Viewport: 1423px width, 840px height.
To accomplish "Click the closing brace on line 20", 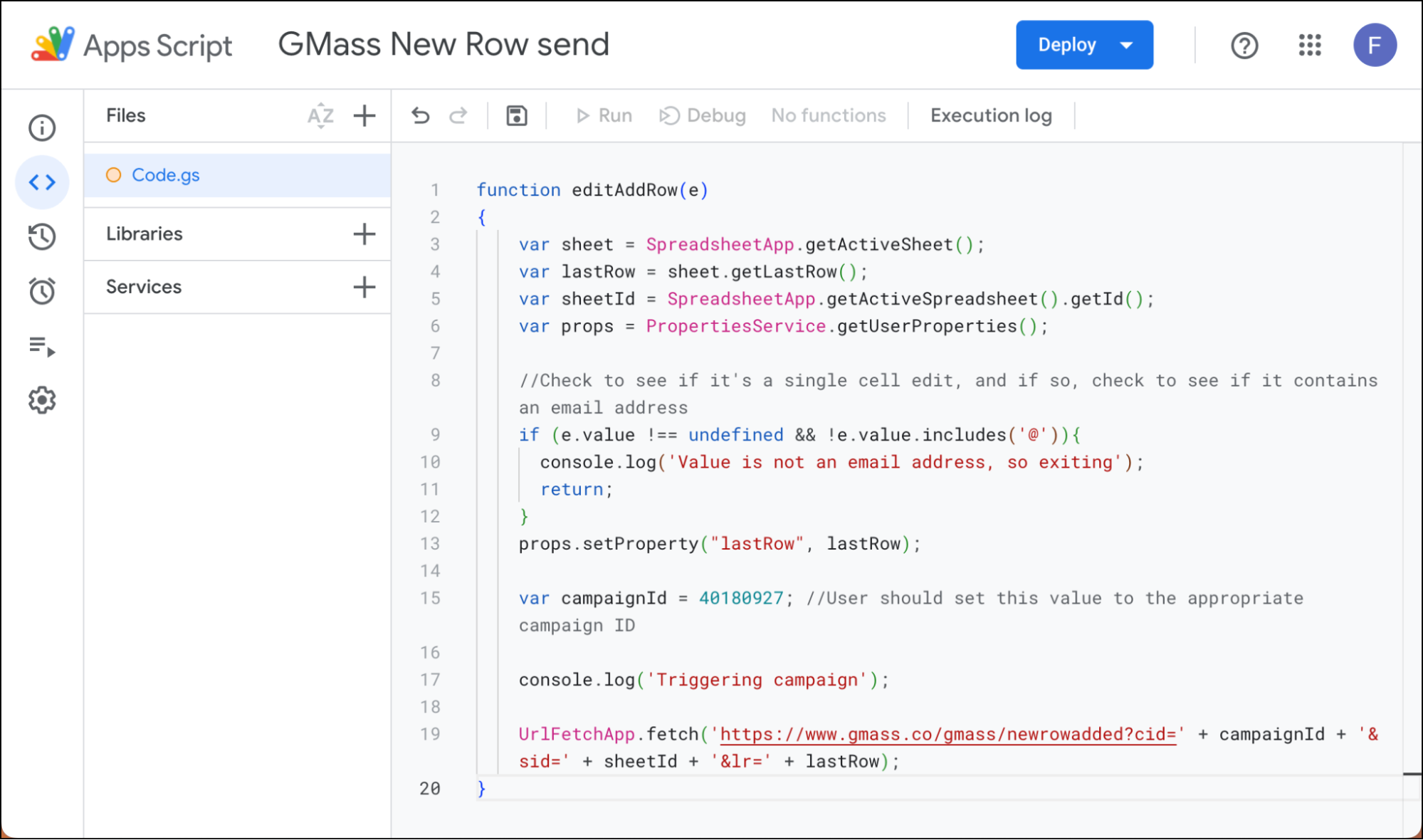I will (x=482, y=789).
